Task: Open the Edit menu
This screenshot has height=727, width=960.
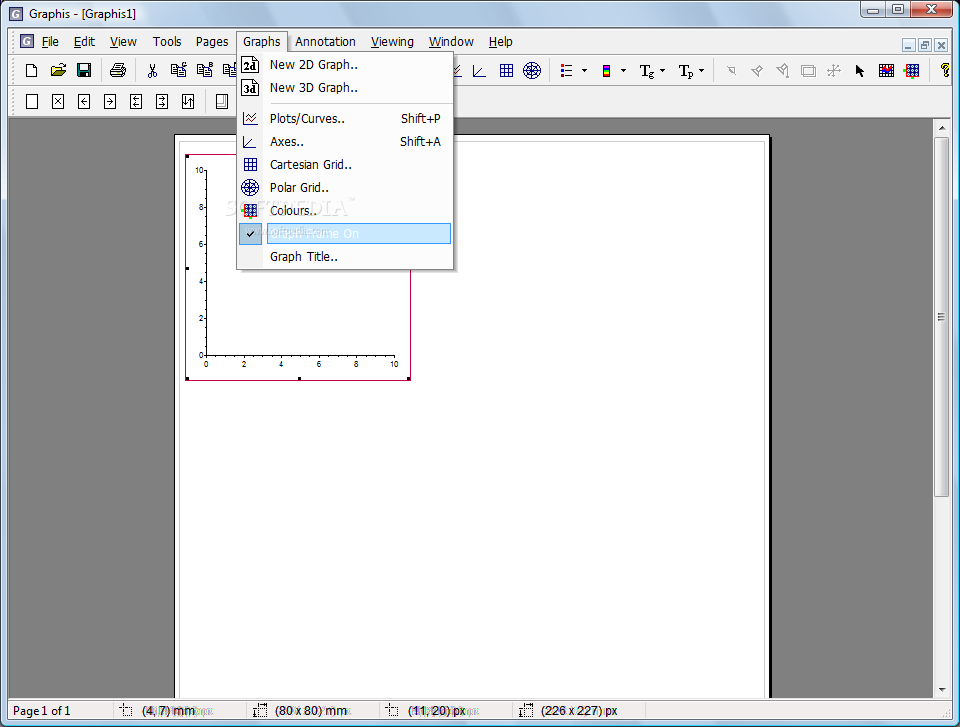Action: 84,42
